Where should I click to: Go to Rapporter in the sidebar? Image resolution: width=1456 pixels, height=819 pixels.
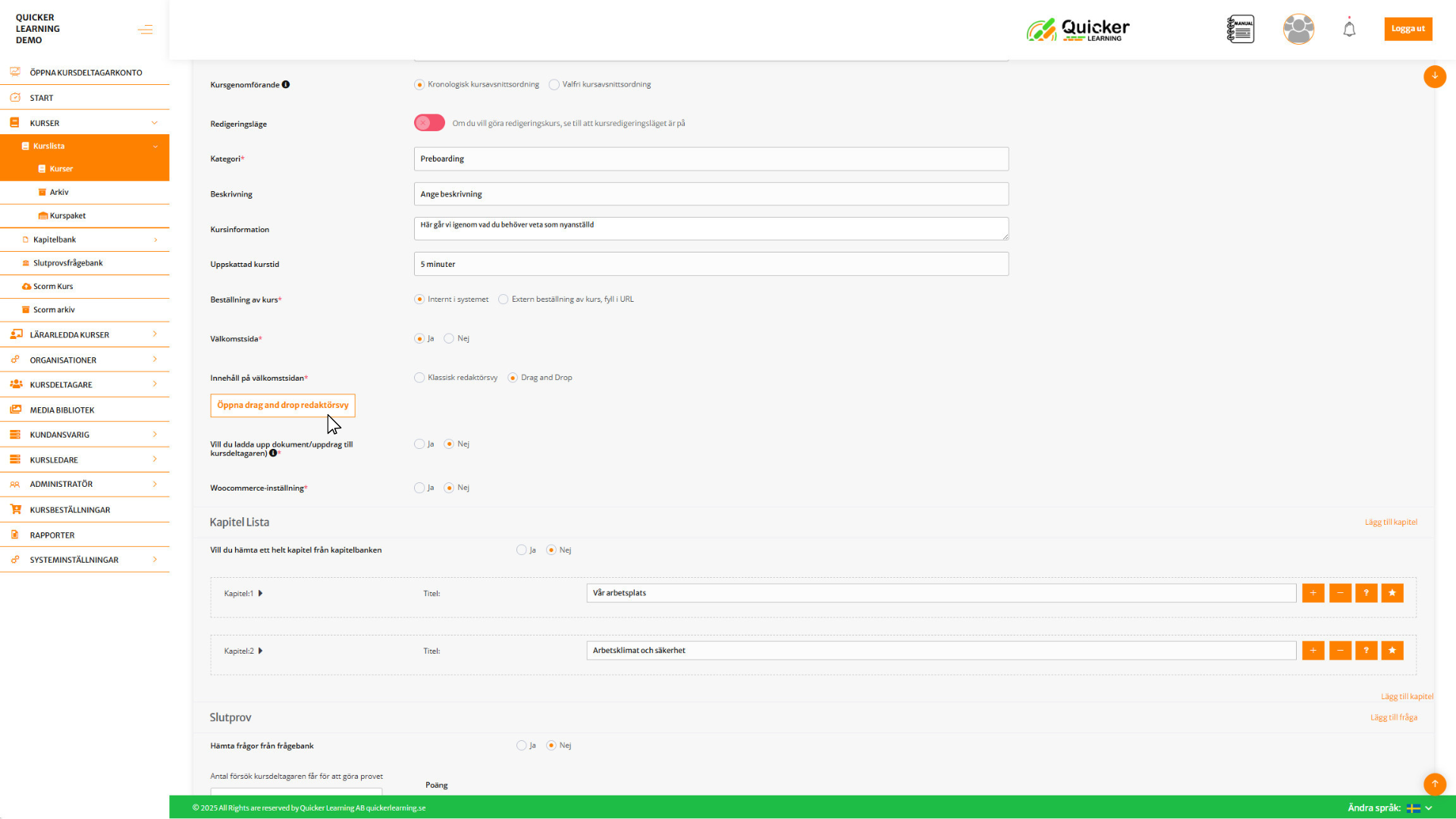pos(52,535)
